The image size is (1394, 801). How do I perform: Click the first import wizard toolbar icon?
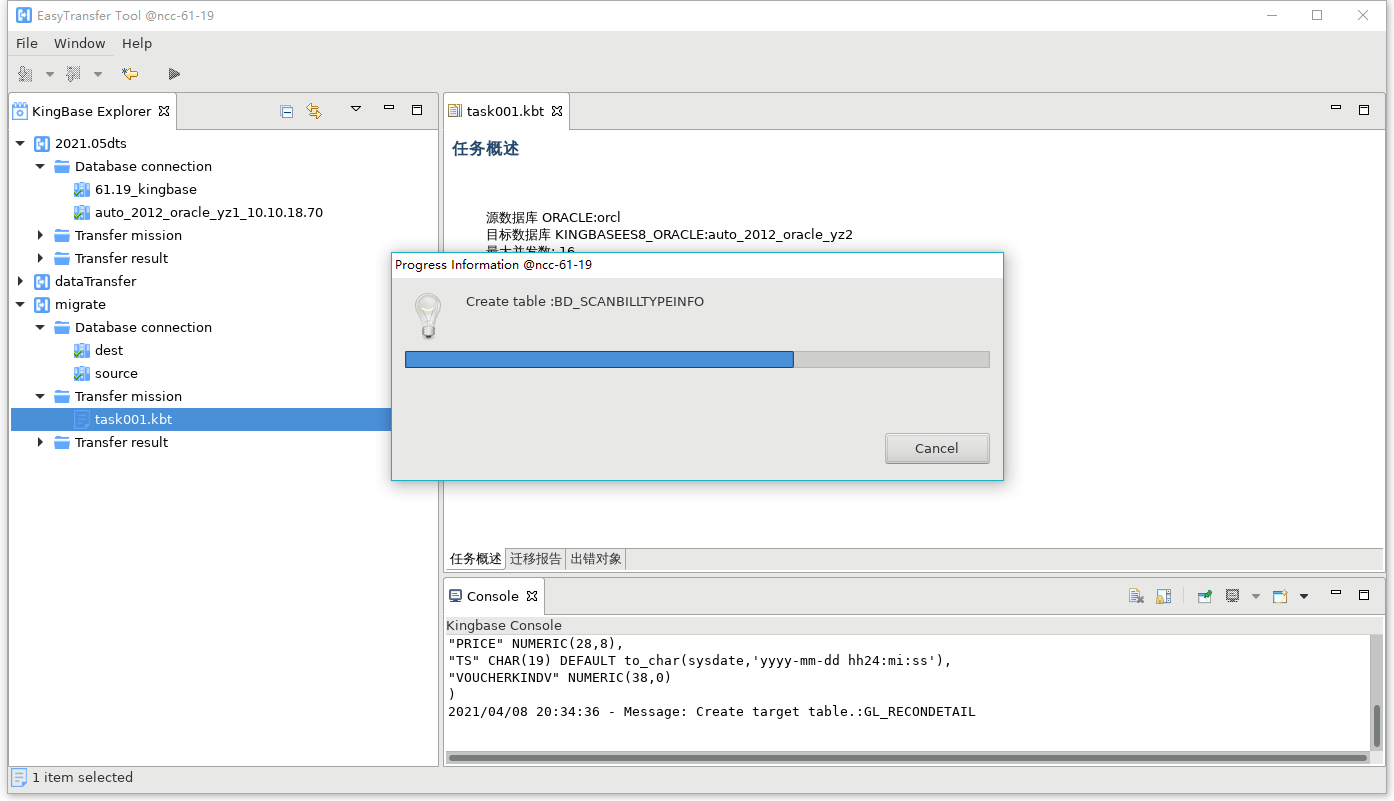click(26, 74)
